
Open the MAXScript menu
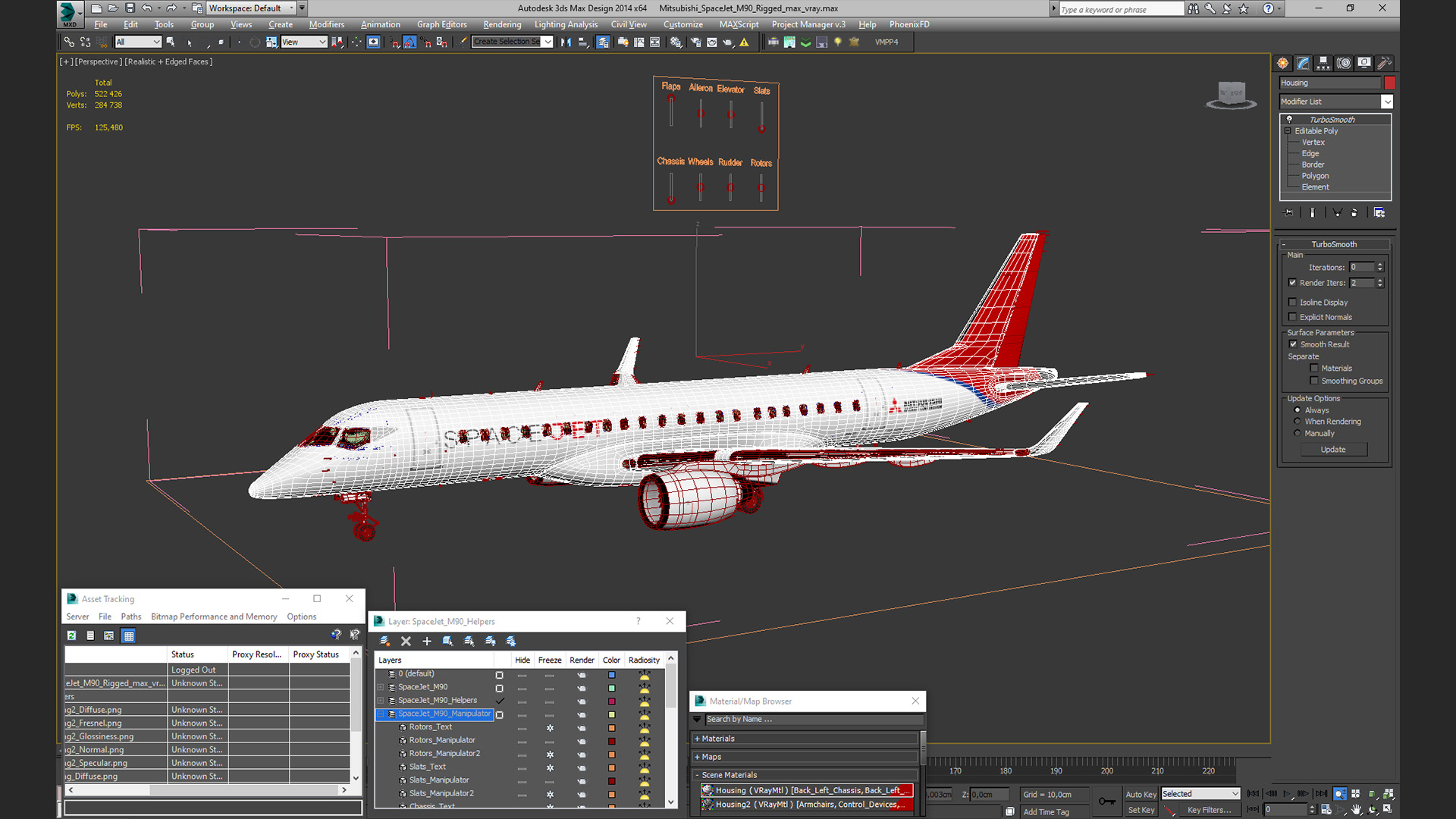739,25
